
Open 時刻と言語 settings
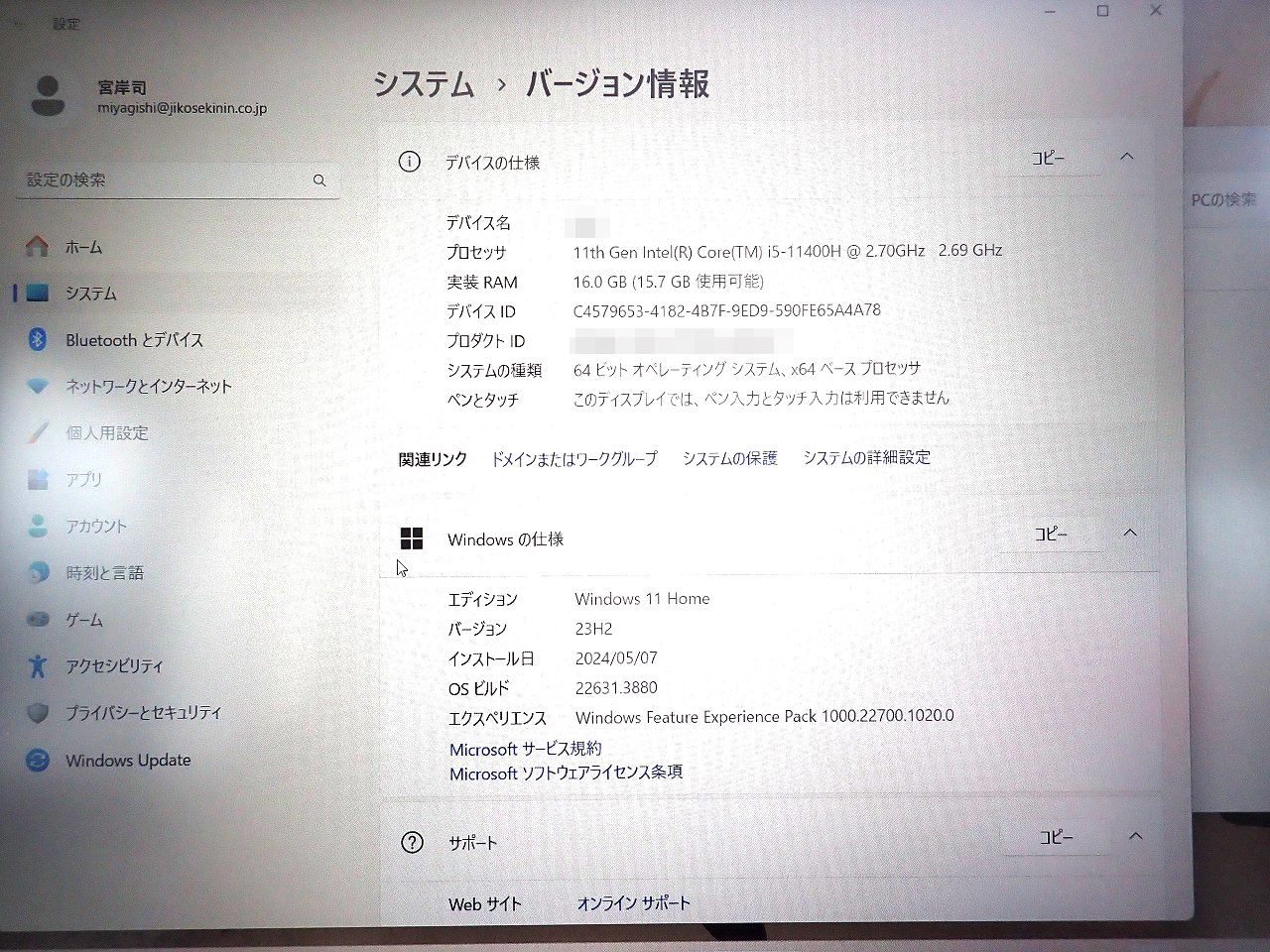(104, 572)
